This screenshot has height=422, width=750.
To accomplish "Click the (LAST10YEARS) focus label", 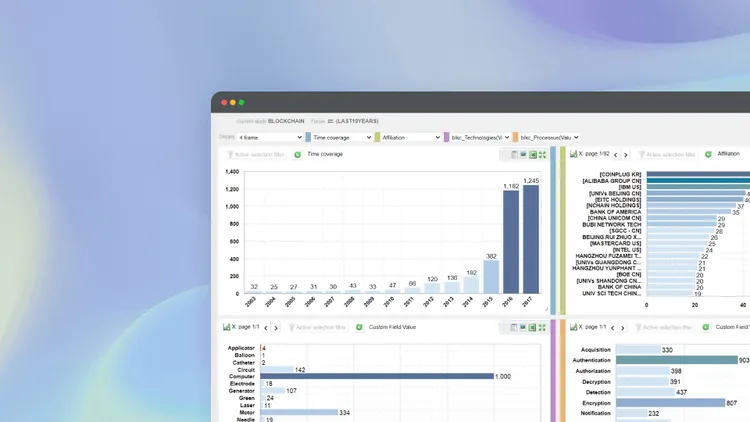I will 357,121.
